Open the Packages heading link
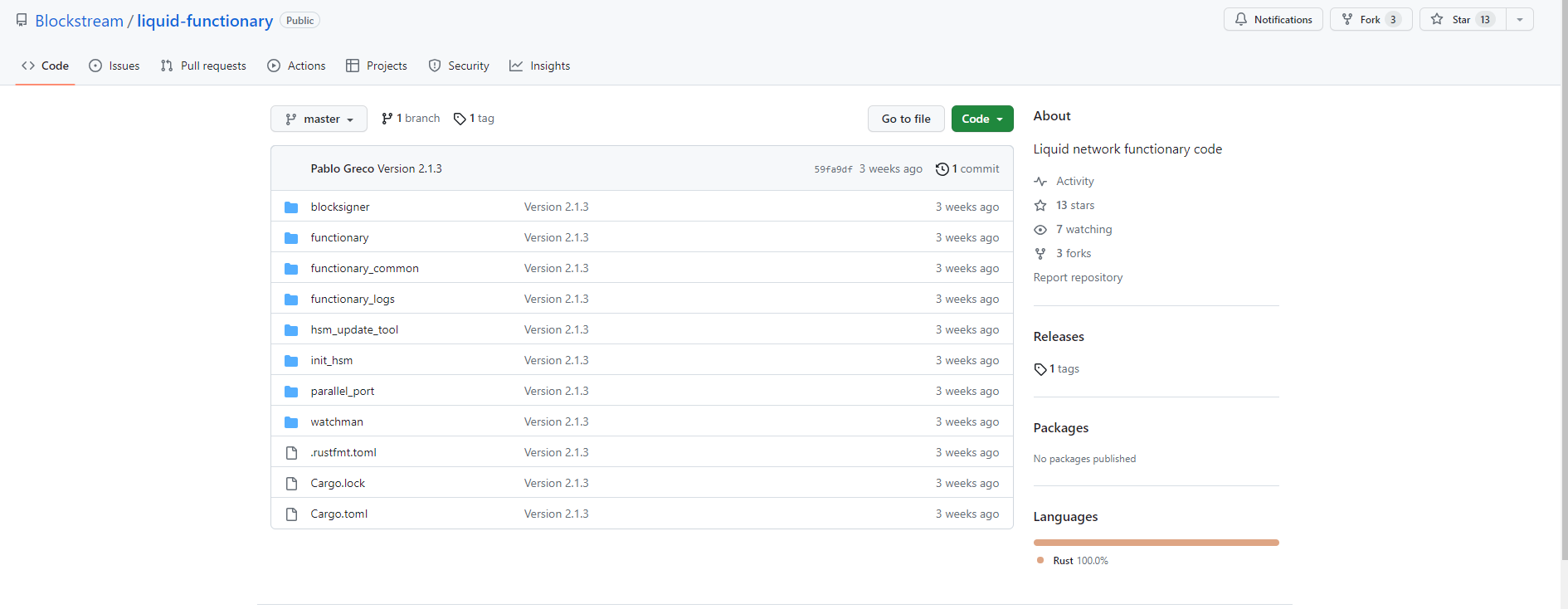The image size is (1568, 609). (x=1061, y=428)
